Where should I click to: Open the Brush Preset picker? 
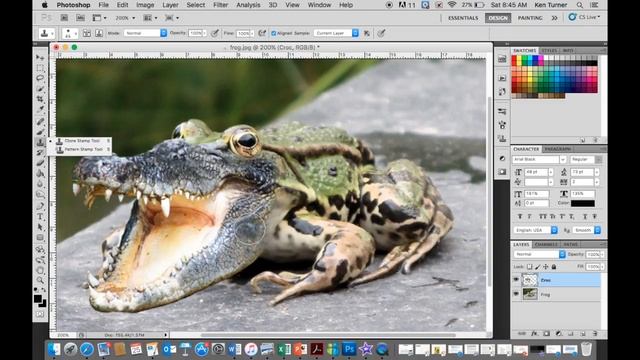pyautogui.click(x=70, y=33)
